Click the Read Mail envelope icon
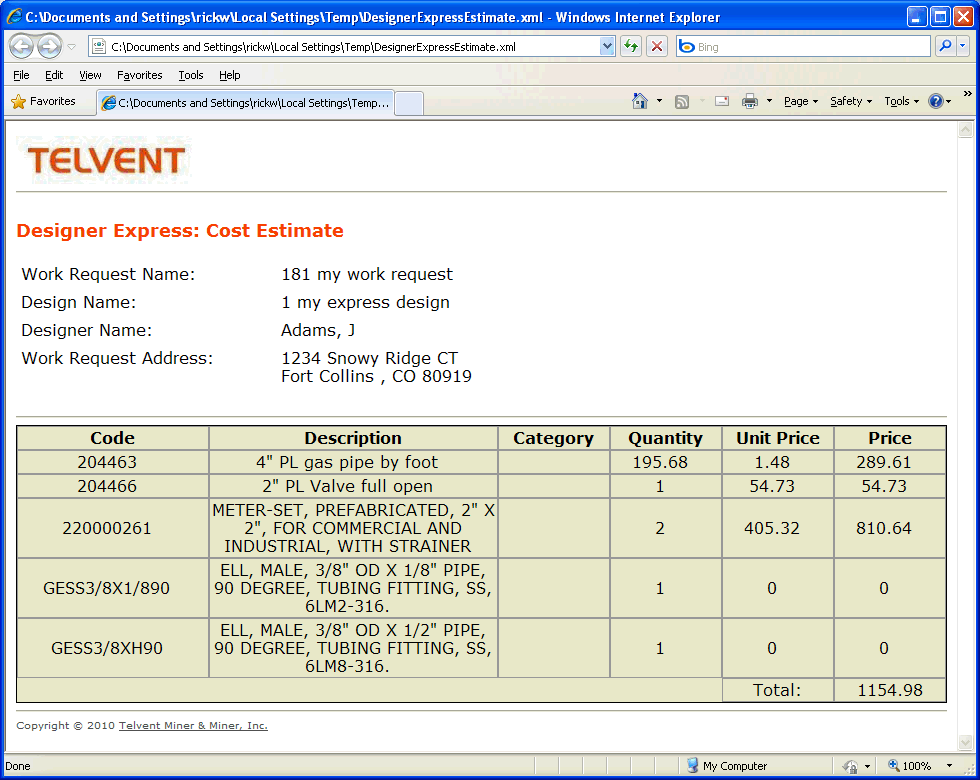980x780 pixels. [722, 101]
